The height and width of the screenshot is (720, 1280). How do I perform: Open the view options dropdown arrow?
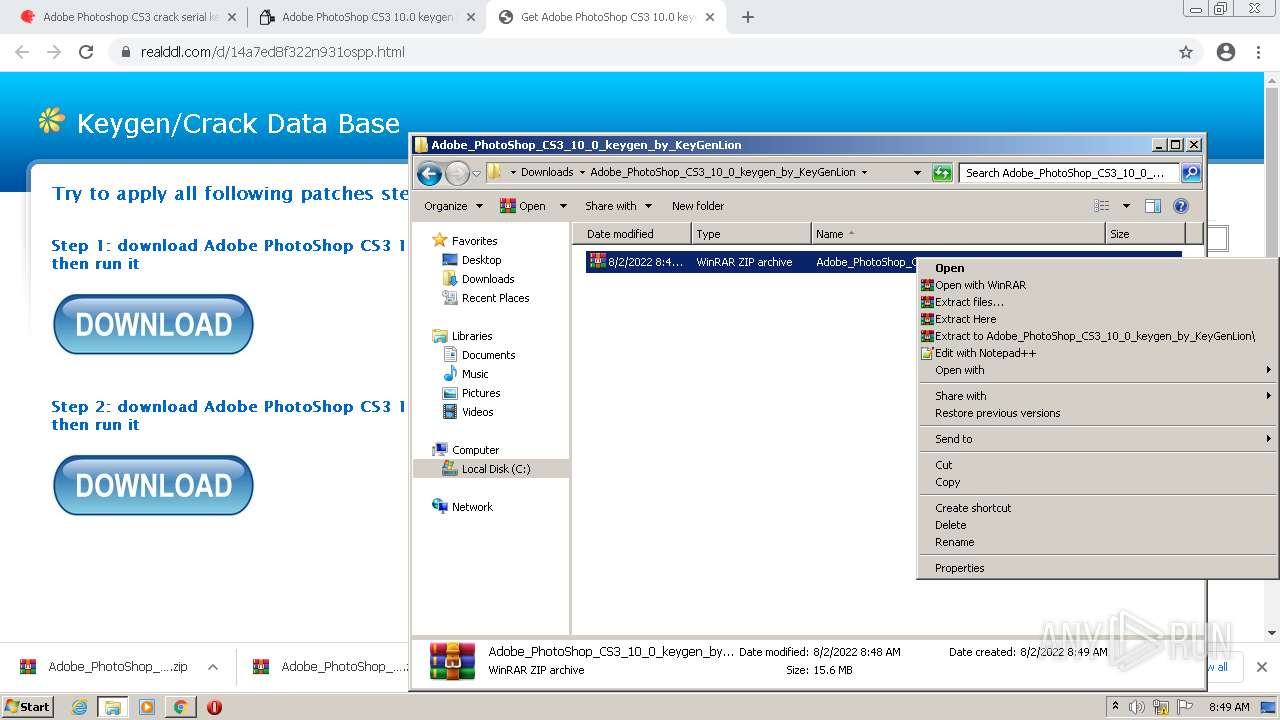(x=1126, y=206)
